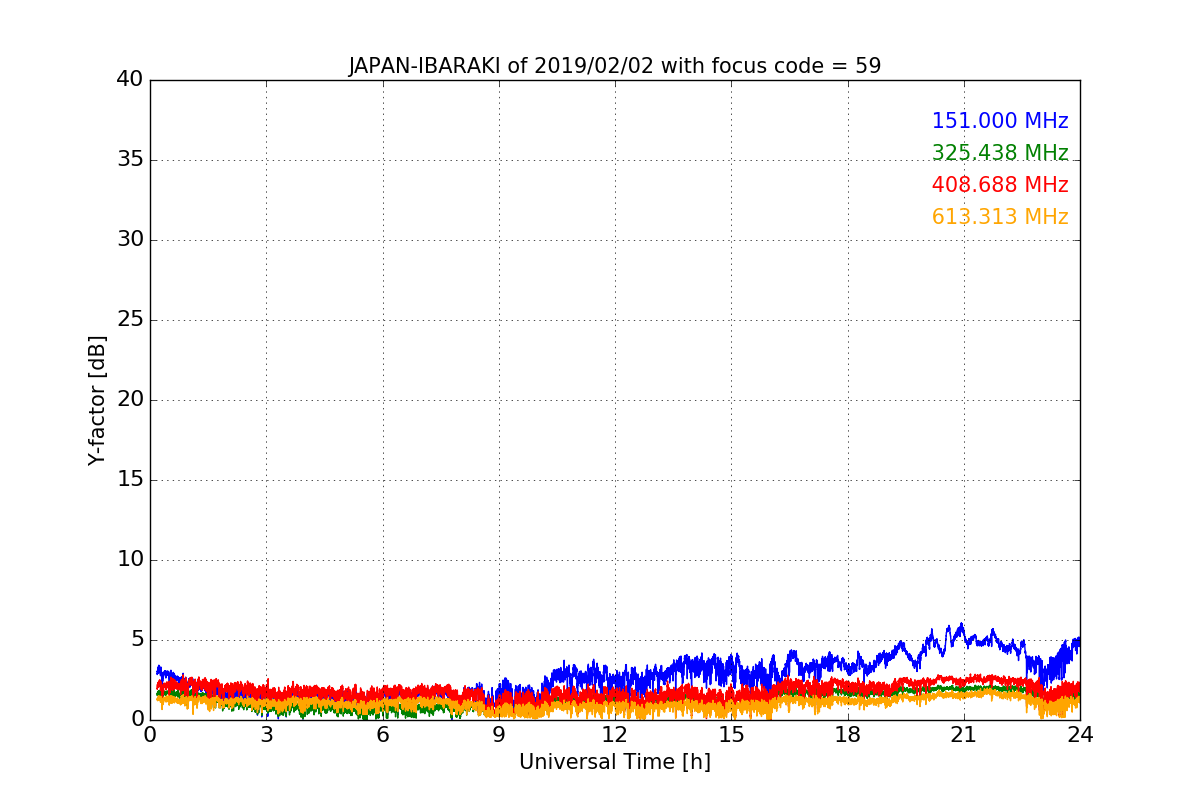Viewport: 1200px width, 800px height.
Task: Click the 613.313 MHz legend label
Action: pos(1000,217)
